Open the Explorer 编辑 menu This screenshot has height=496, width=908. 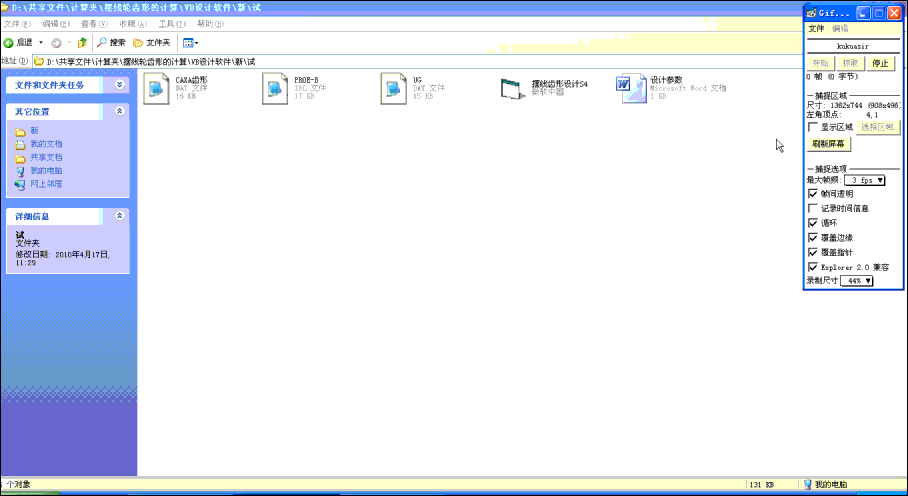coord(56,24)
